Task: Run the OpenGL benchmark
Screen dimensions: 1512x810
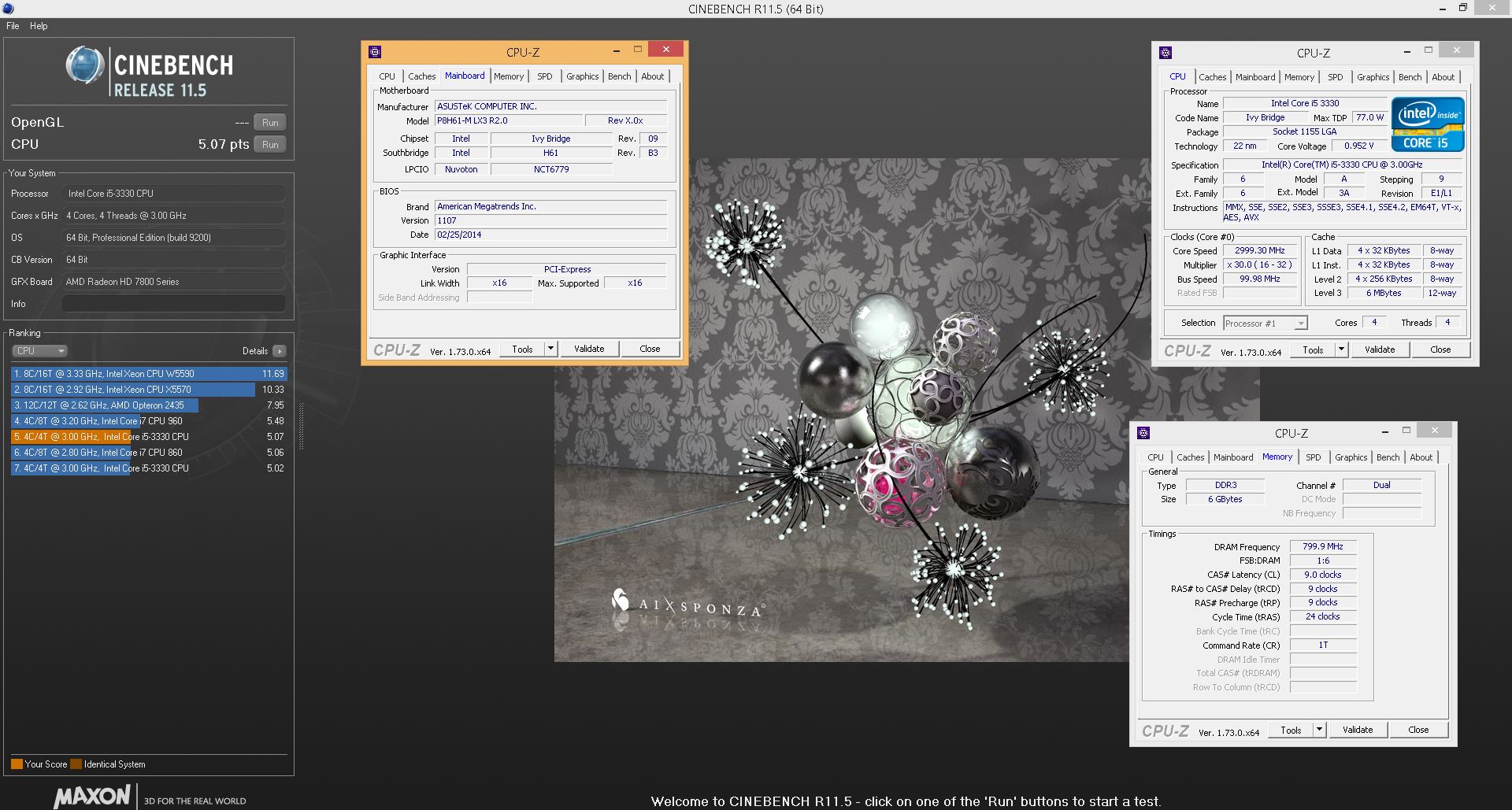Action: [270, 123]
